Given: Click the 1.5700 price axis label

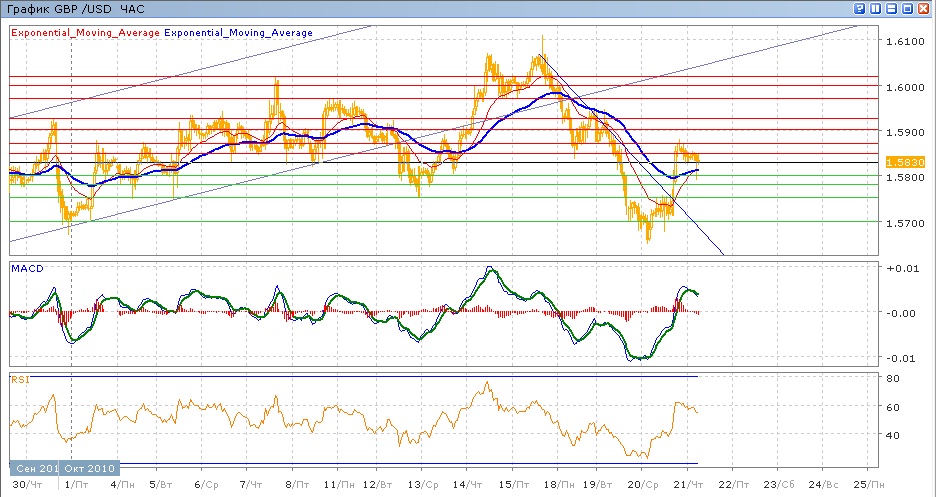Looking at the screenshot, I should point(904,223).
